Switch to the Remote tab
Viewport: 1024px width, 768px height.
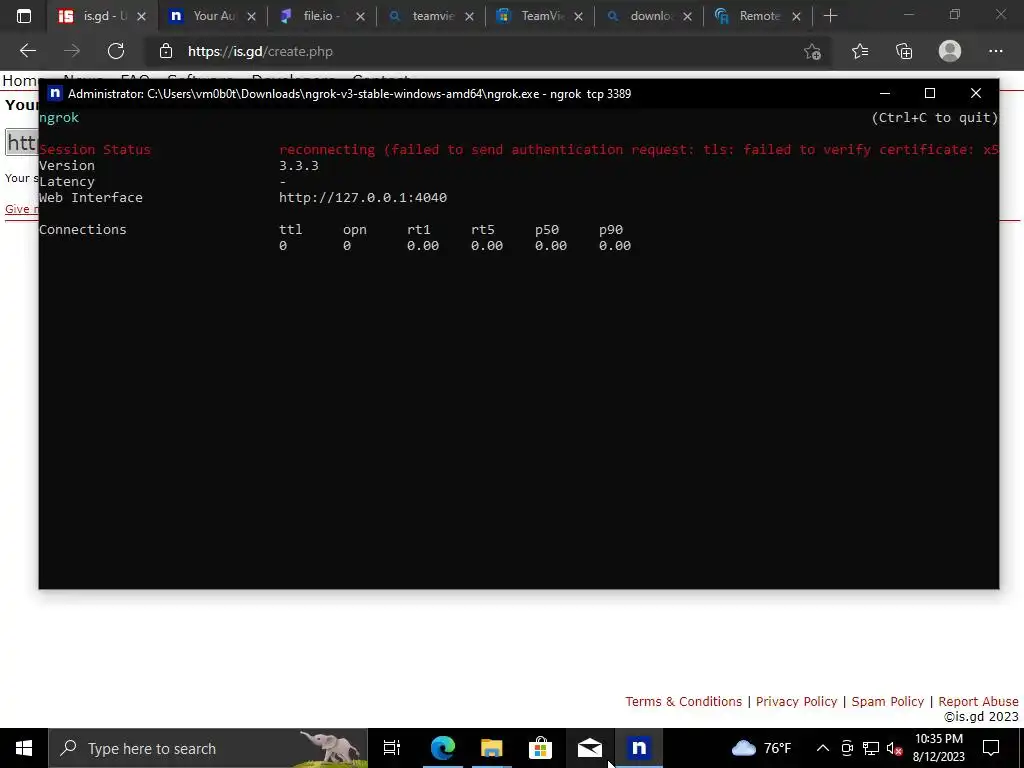click(756, 16)
